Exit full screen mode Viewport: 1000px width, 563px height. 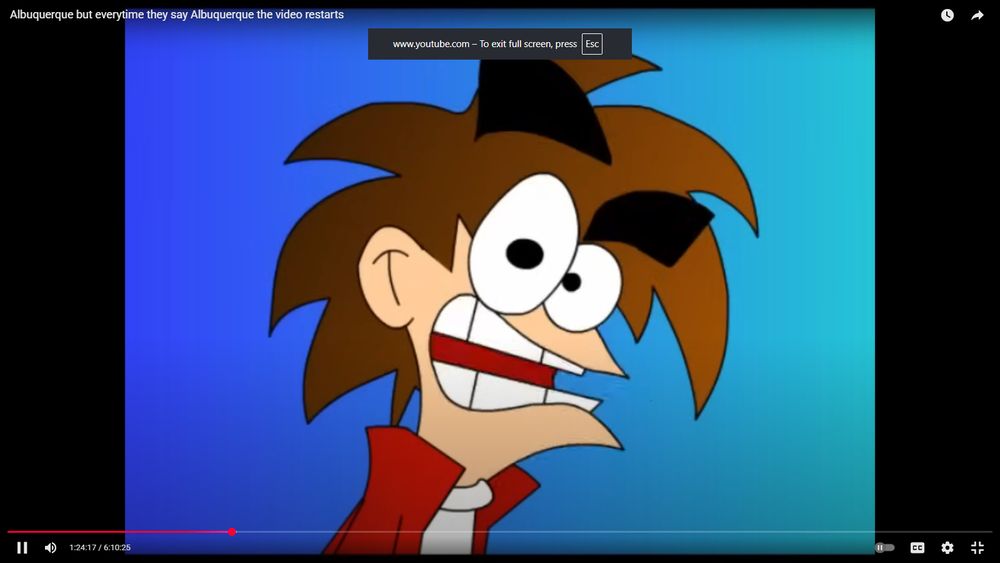(x=977, y=548)
